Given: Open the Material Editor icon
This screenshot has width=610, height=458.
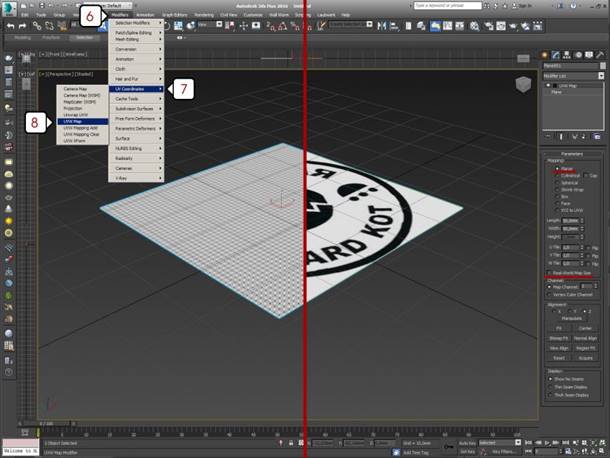Looking at the screenshot, I should pos(475,26).
